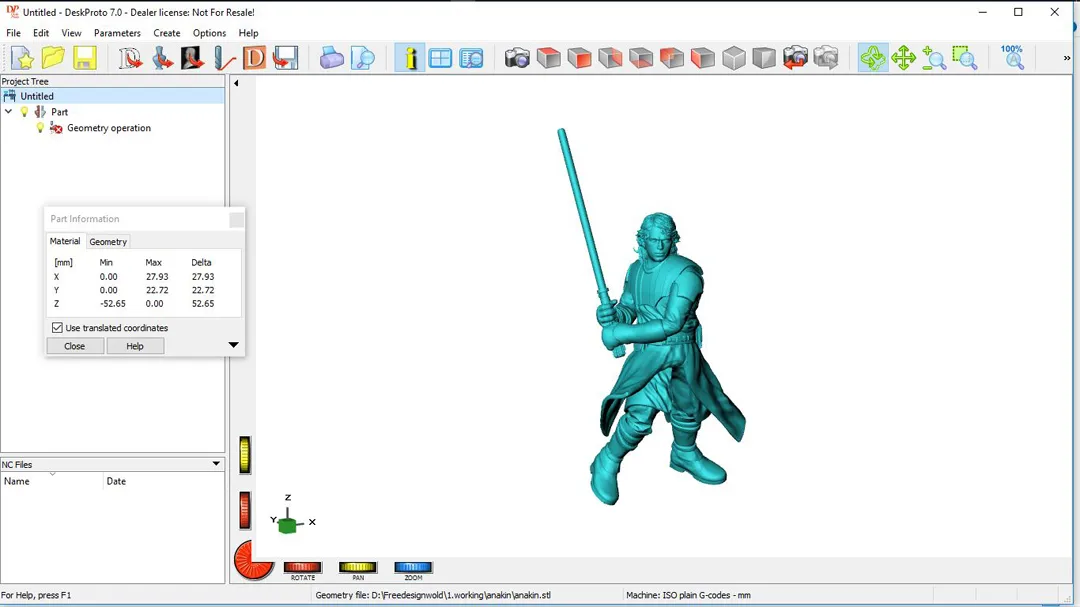Open the View menu
The image size is (1080, 607).
[x=71, y=33]
